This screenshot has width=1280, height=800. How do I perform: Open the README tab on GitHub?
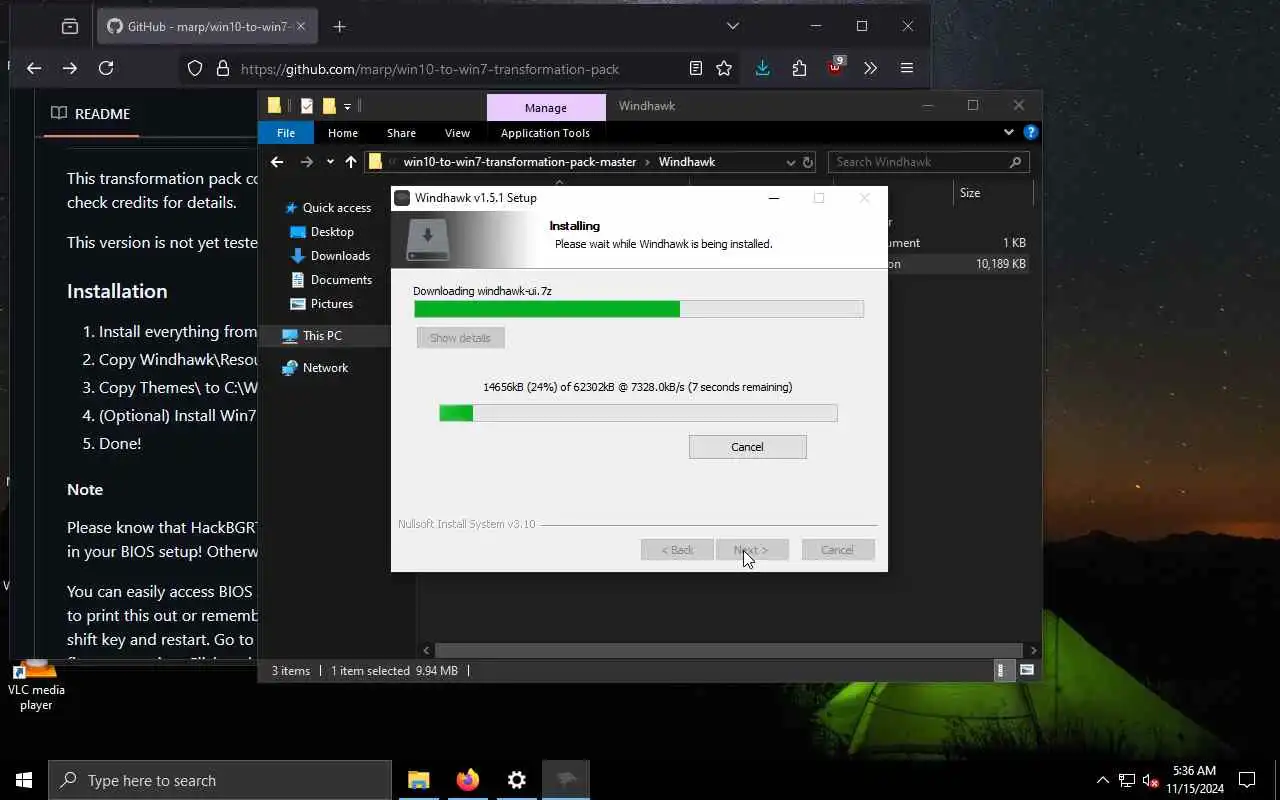(x=91, y=113)
